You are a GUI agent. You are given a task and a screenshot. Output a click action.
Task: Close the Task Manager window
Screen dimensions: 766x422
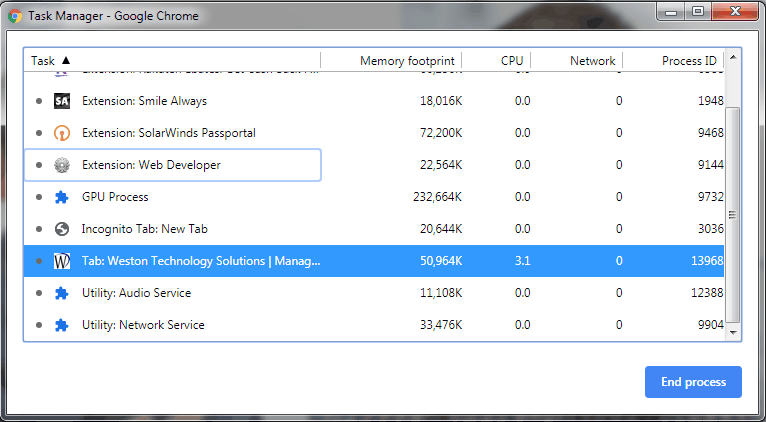pos(735,12)
